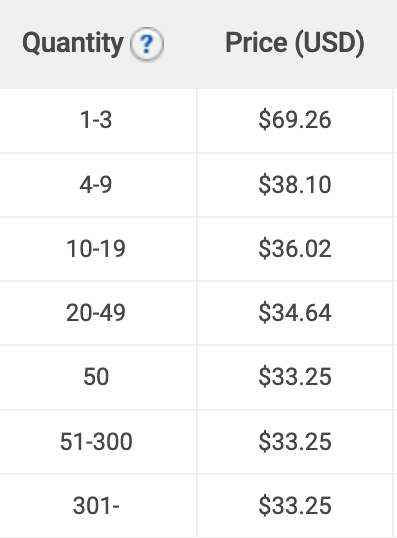Click the Quantity help question mark icon
The width and height of the screenshot is (397, 538).
(147, 44)
